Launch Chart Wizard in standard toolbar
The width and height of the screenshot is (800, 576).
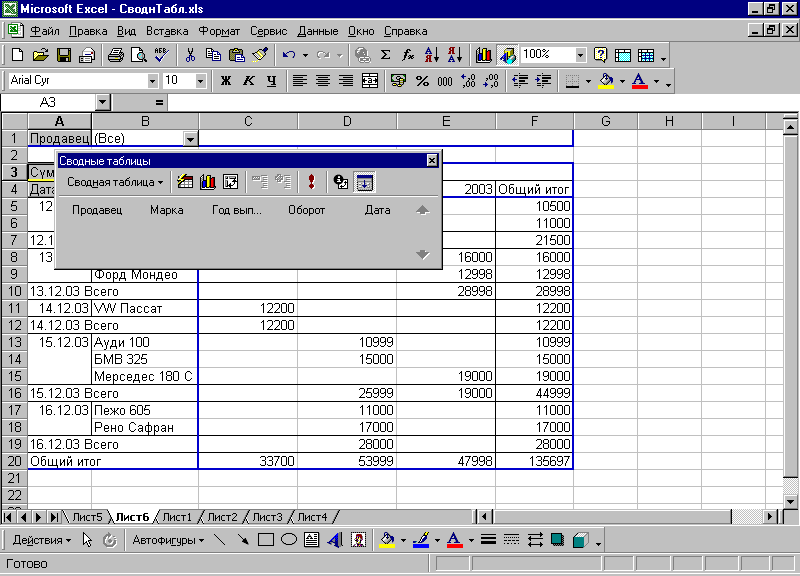pyautogui.click(x=483, y=55)
